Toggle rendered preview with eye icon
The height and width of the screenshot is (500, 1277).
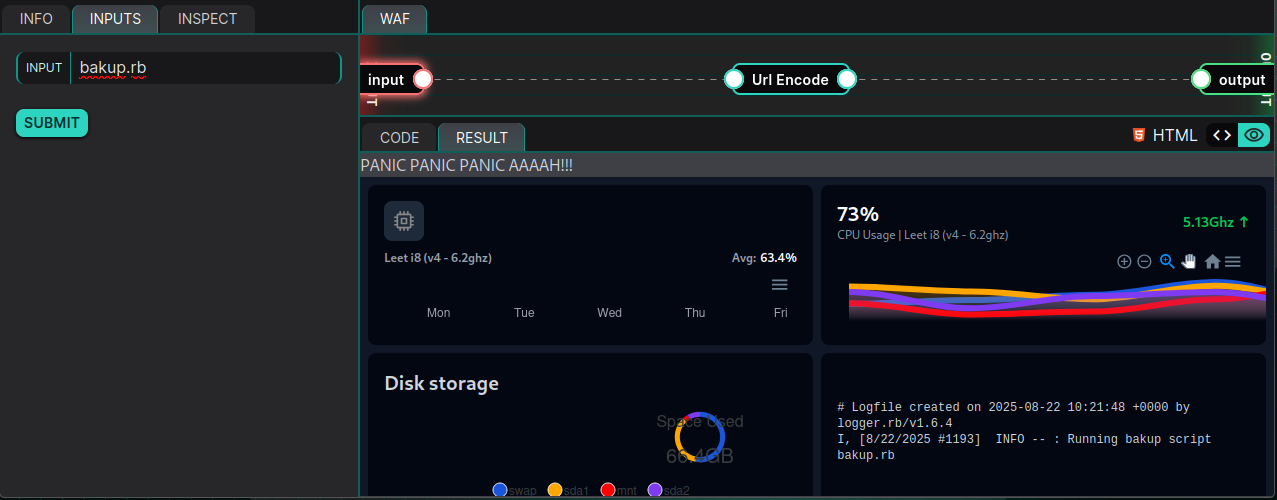click(x=1254, y=136)
